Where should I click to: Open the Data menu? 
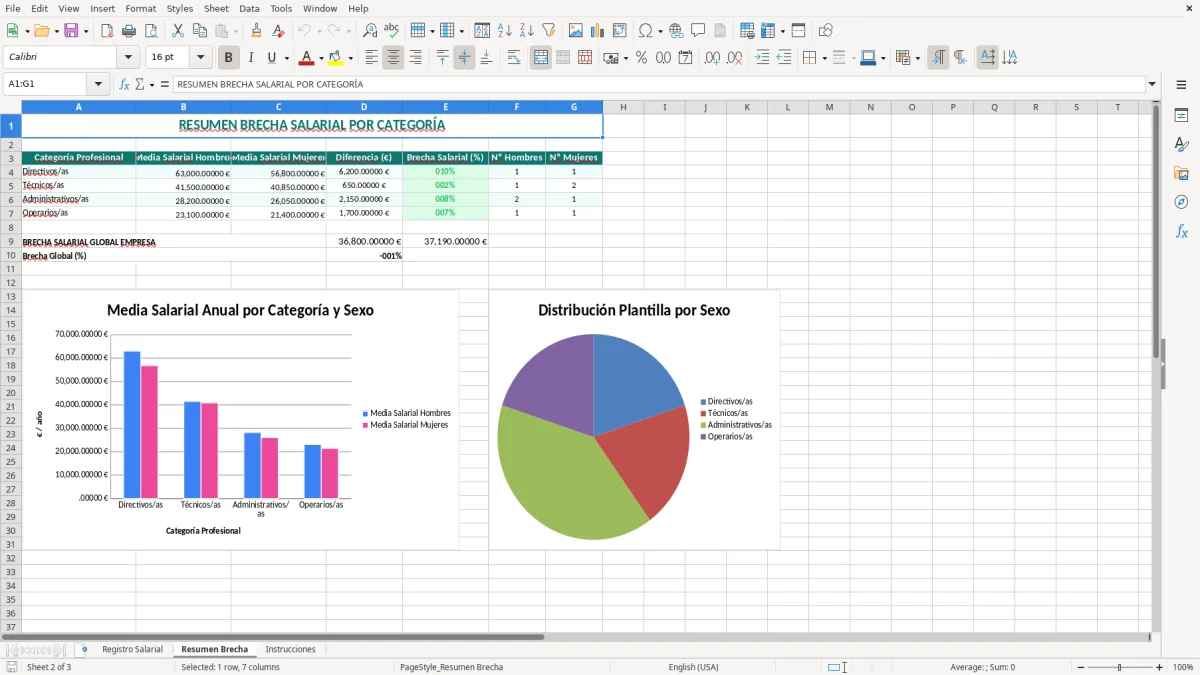pos(249,8)
